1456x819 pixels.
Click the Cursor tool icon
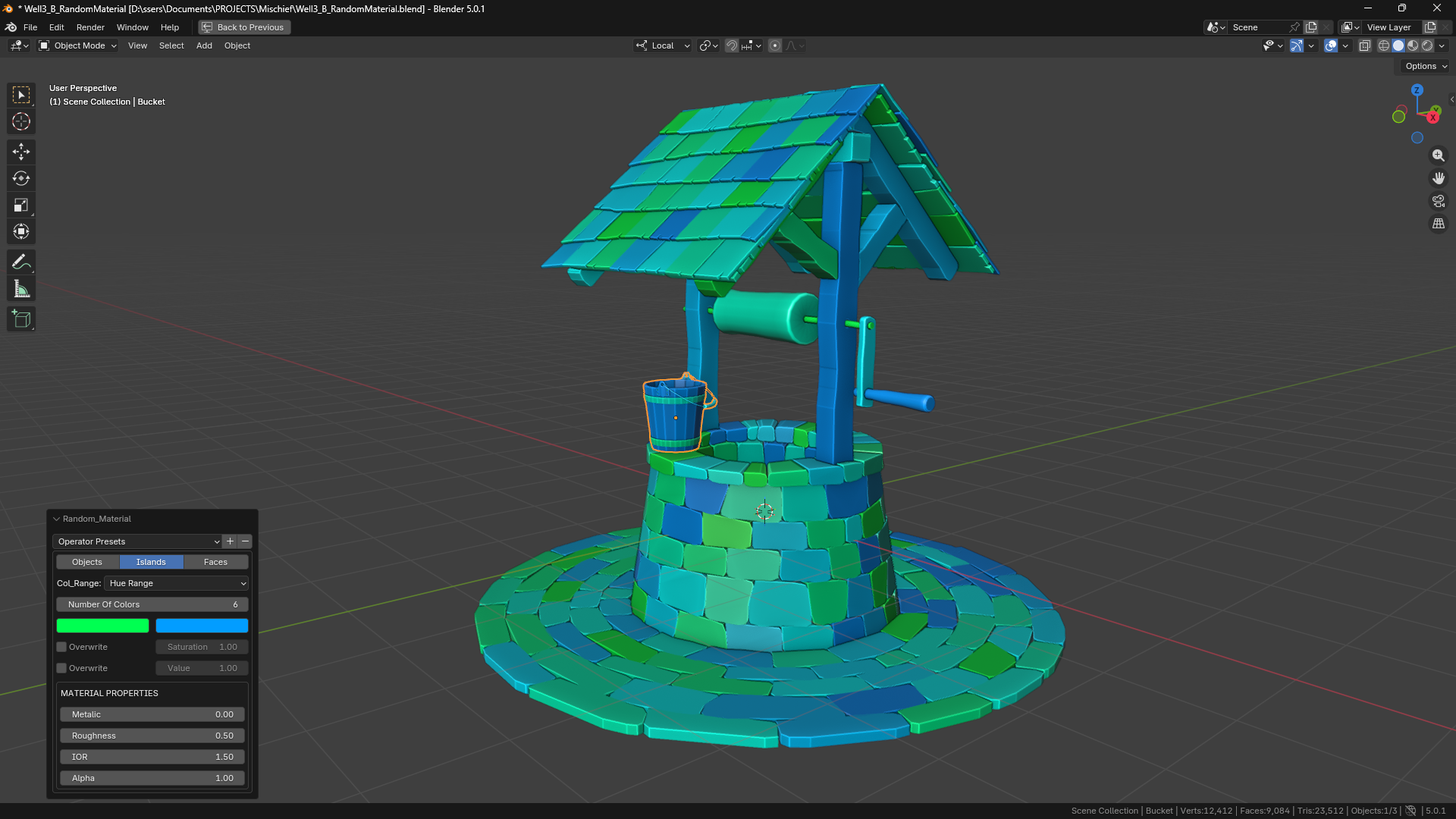pyautogui.click(x=21, y=121)
